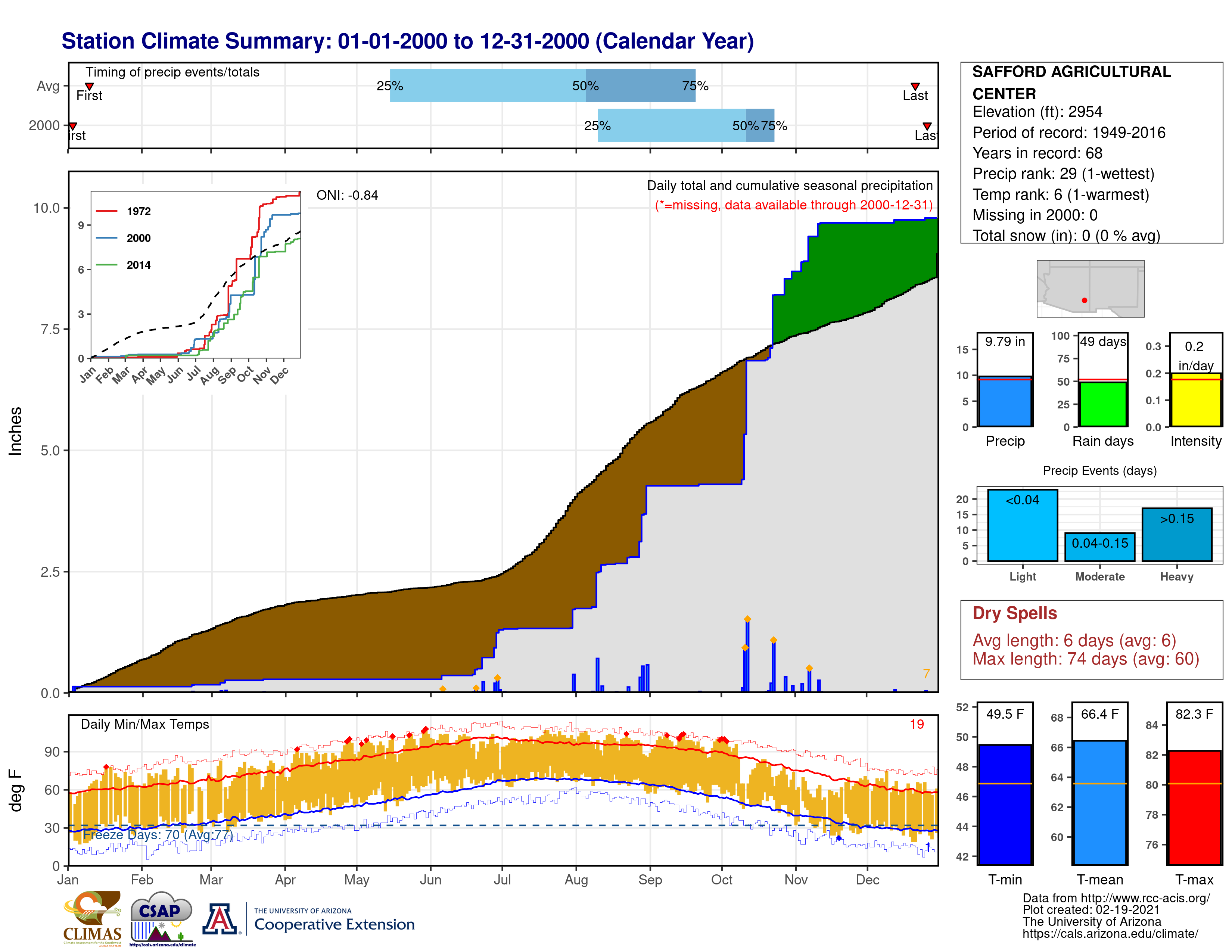This screenshot has height=952, width=1232.
Task: Click 'Timing of precip events/totals' label
Action: click(172, 72)
